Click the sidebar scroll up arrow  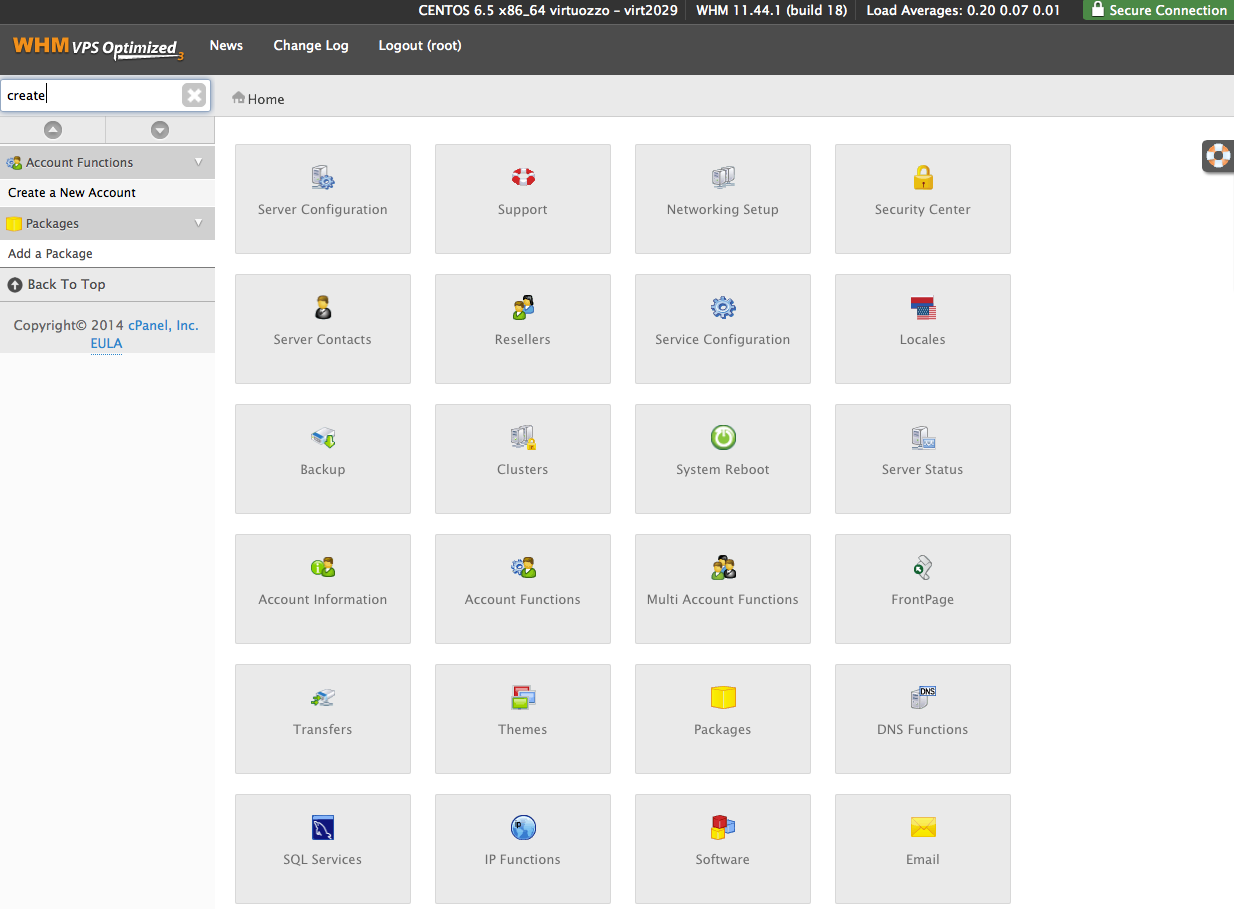pyautogui.click(x=53, y=130)
